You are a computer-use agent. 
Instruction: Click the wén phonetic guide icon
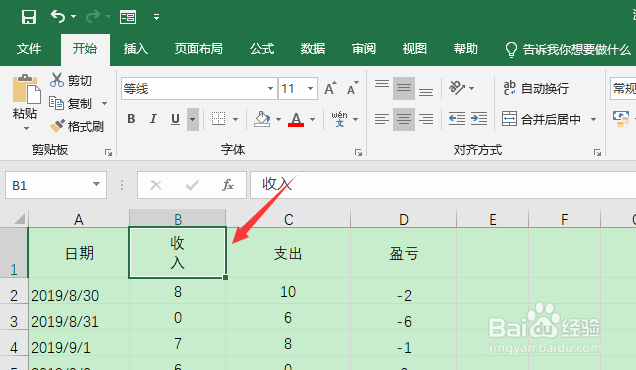[339, 119]
